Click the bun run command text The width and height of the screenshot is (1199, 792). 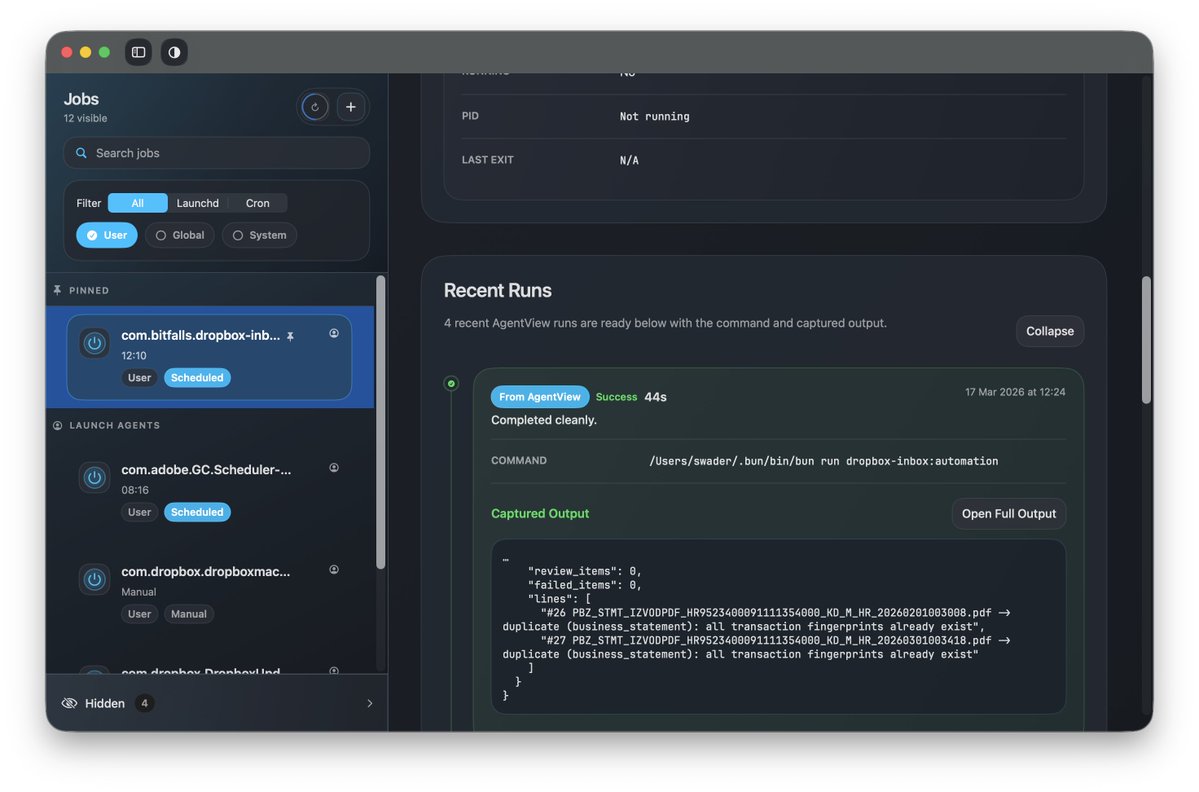(x=824, y=461)
